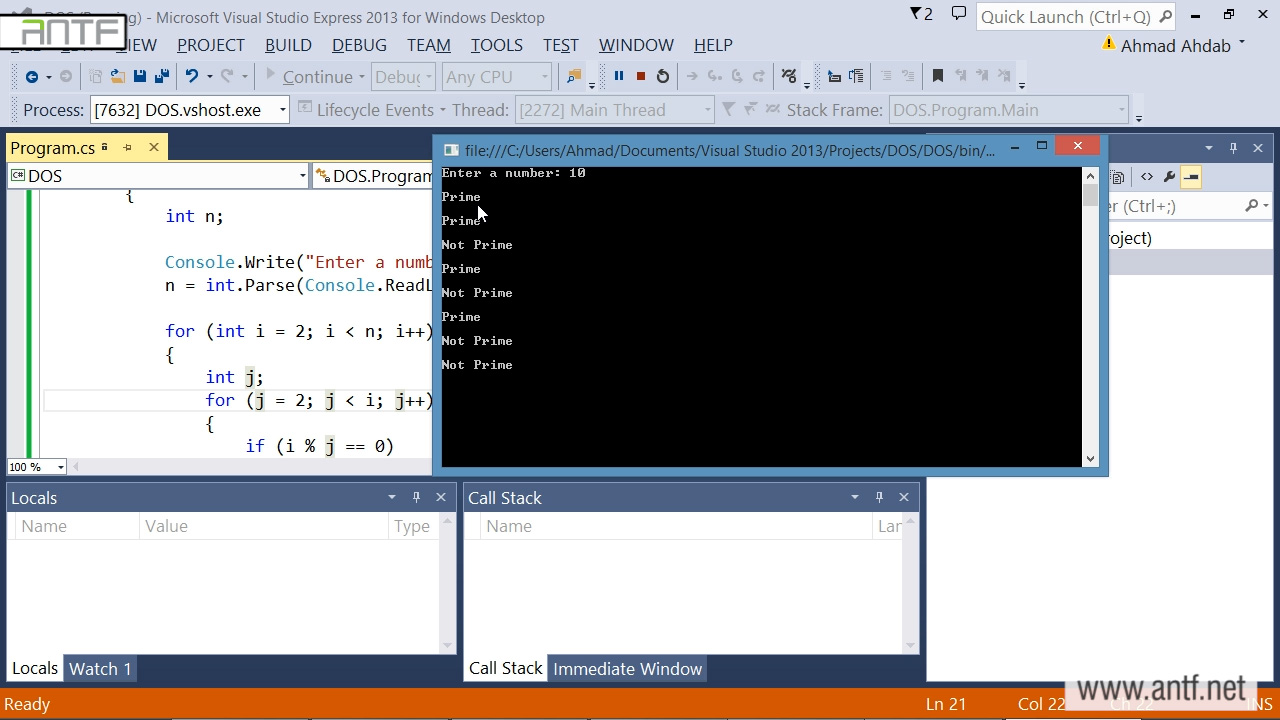Toggle auto-hide pin on Locals panel
1280x720 pixels.
(x=416, y=497)
